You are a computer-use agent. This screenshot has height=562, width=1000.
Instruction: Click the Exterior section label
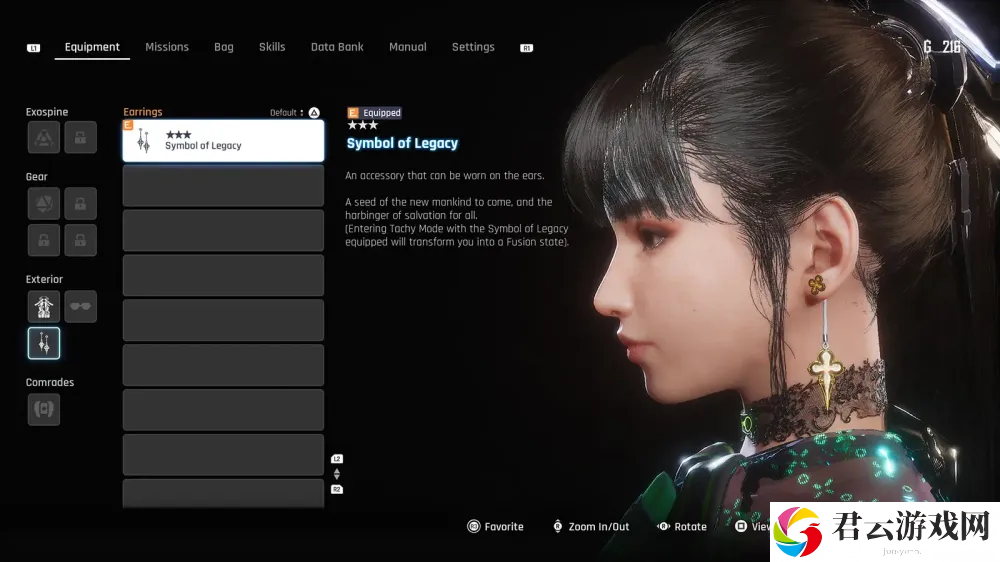coord(44,279)
